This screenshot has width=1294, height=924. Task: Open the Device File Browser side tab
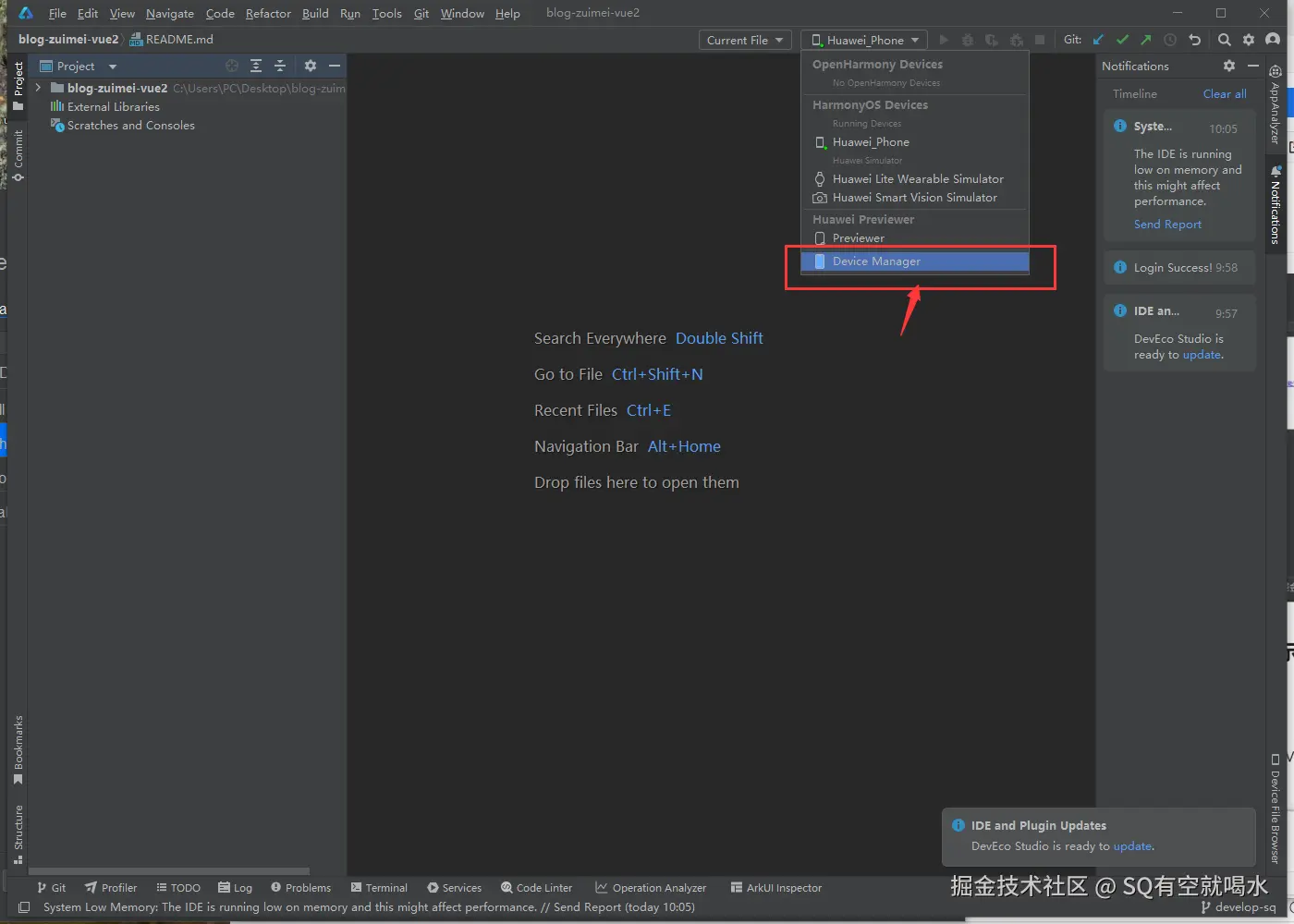point(1276,809)
